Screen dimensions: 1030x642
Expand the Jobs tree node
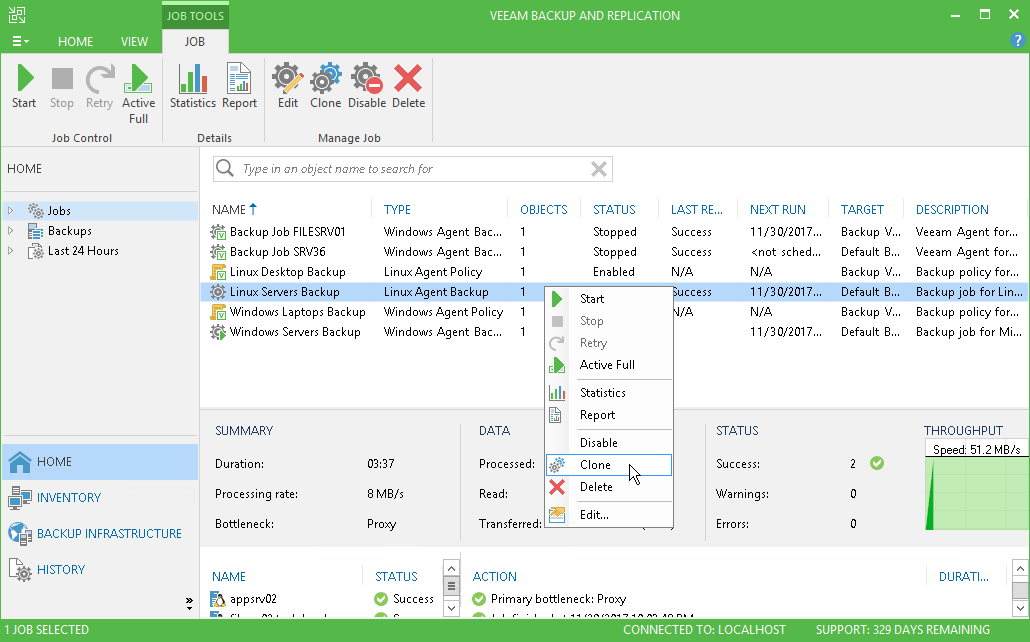(x=11, y=210)
